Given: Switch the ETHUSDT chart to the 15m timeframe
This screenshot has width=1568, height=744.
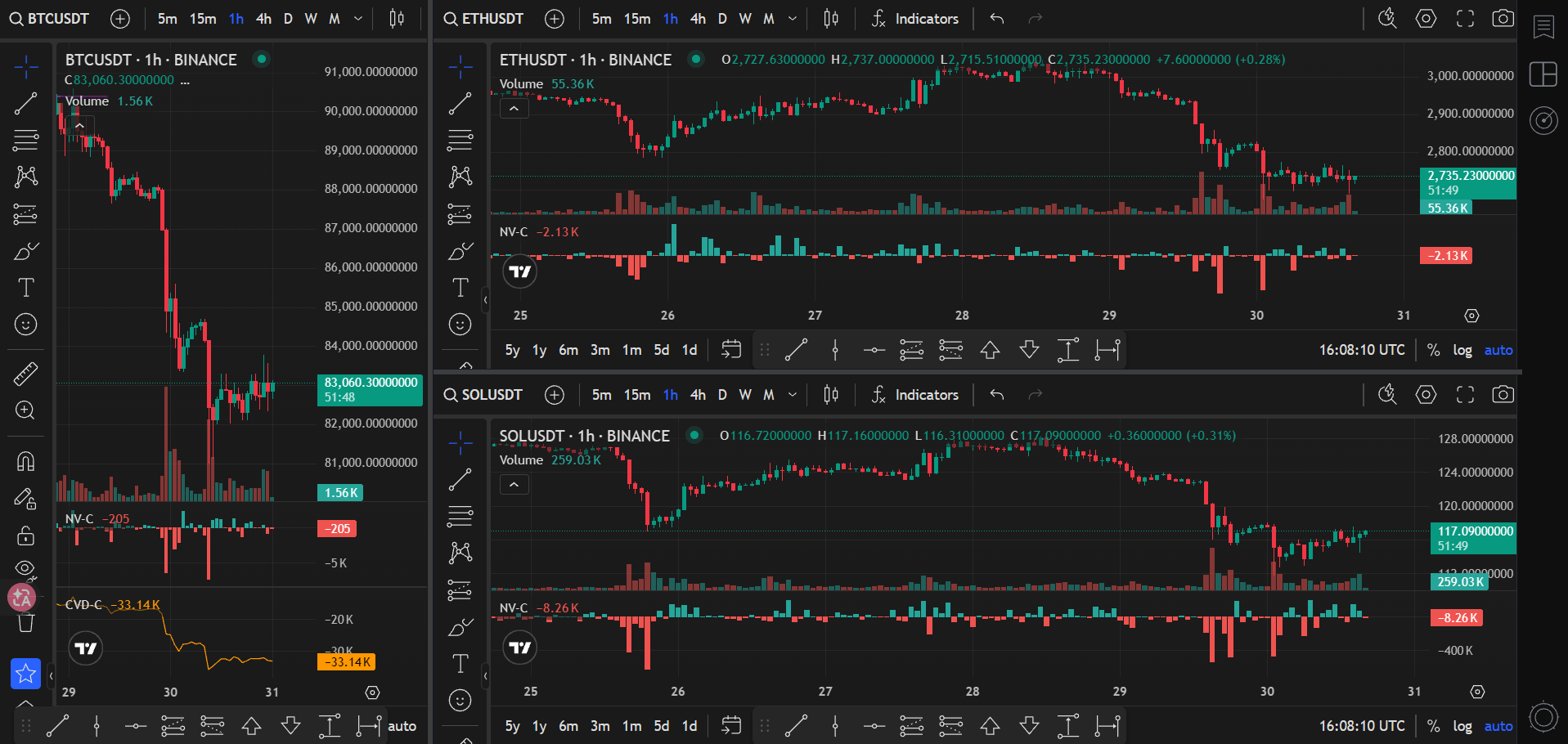Looking at the screenshot, I should tap(637, 19).
